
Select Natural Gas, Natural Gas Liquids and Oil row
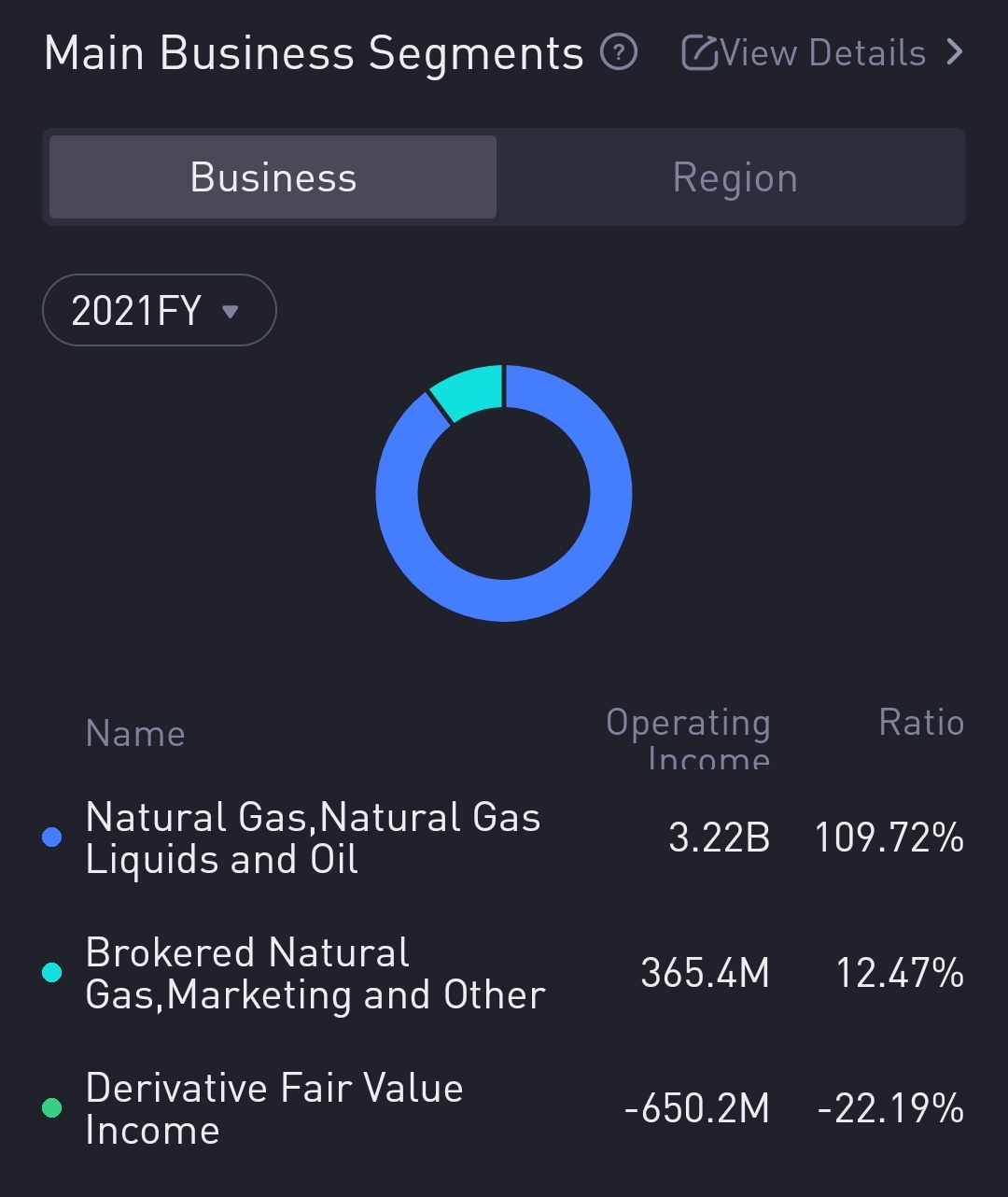click(x=313, y=838)
